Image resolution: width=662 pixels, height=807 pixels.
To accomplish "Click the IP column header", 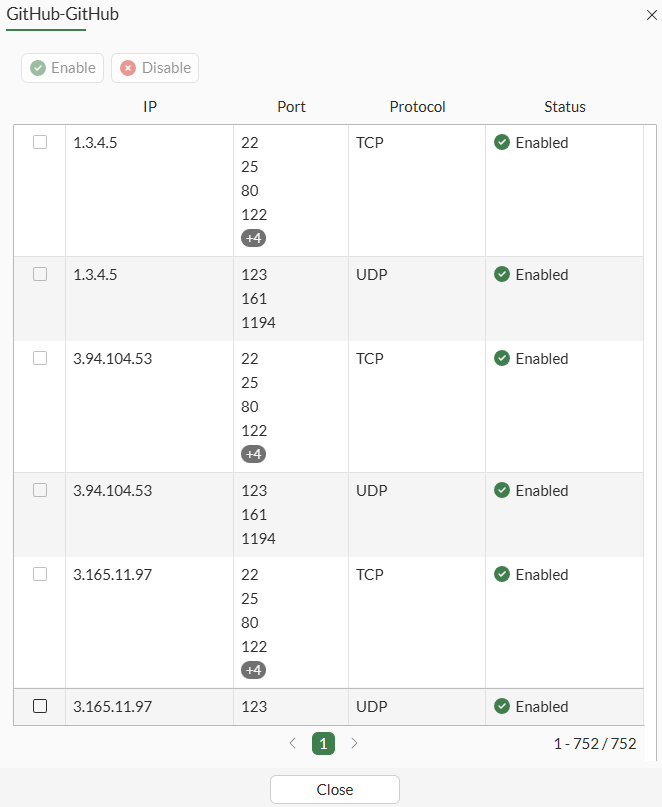I will click(x=149, y=107).
